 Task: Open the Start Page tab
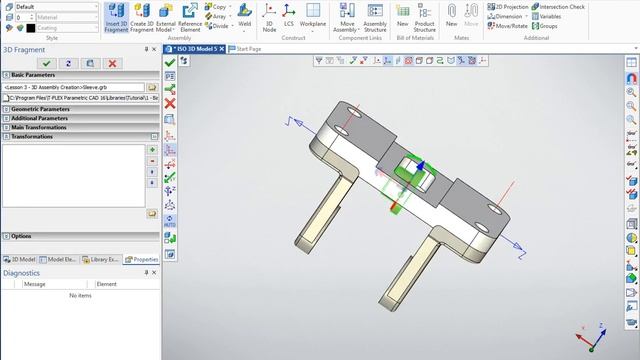(245, 49)
